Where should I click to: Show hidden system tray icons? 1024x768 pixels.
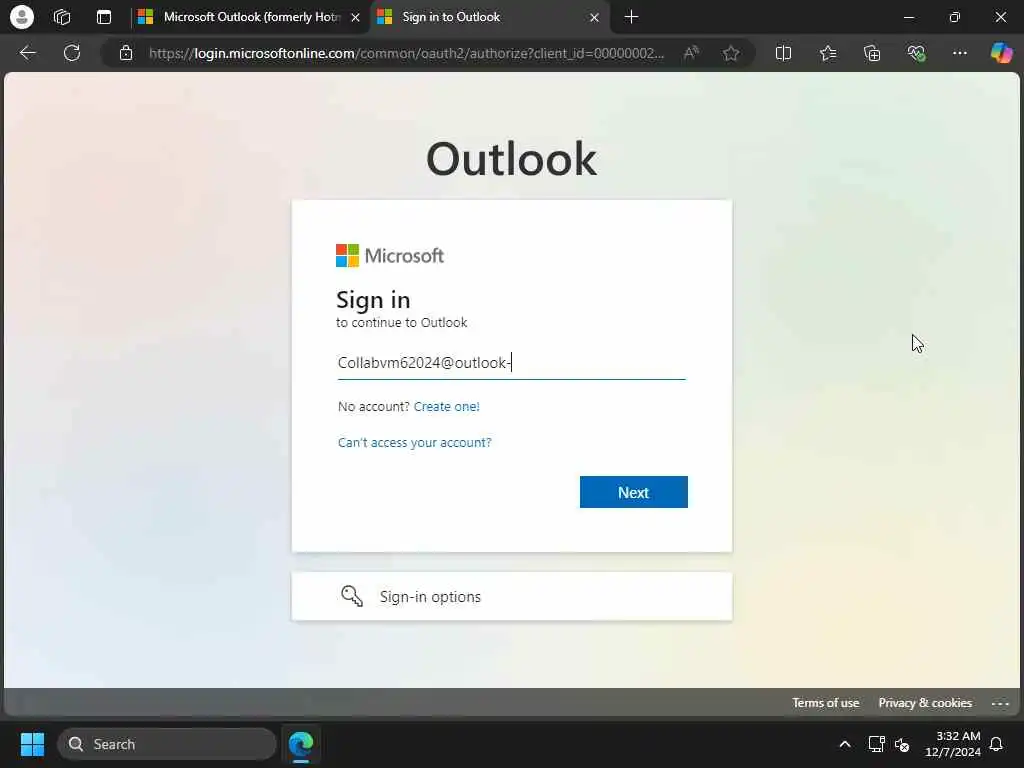(x=844, y=744)
